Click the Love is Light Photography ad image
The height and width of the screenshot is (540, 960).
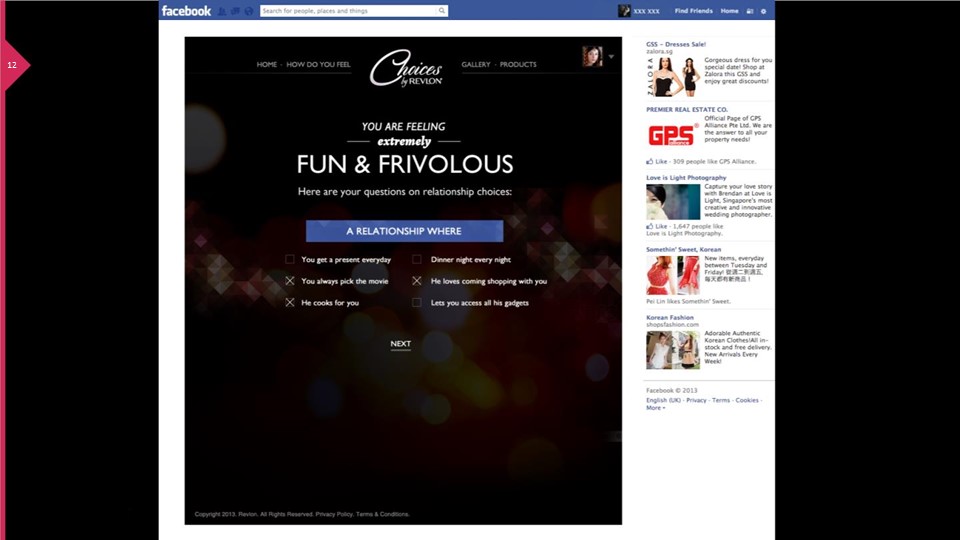[673, 201]
